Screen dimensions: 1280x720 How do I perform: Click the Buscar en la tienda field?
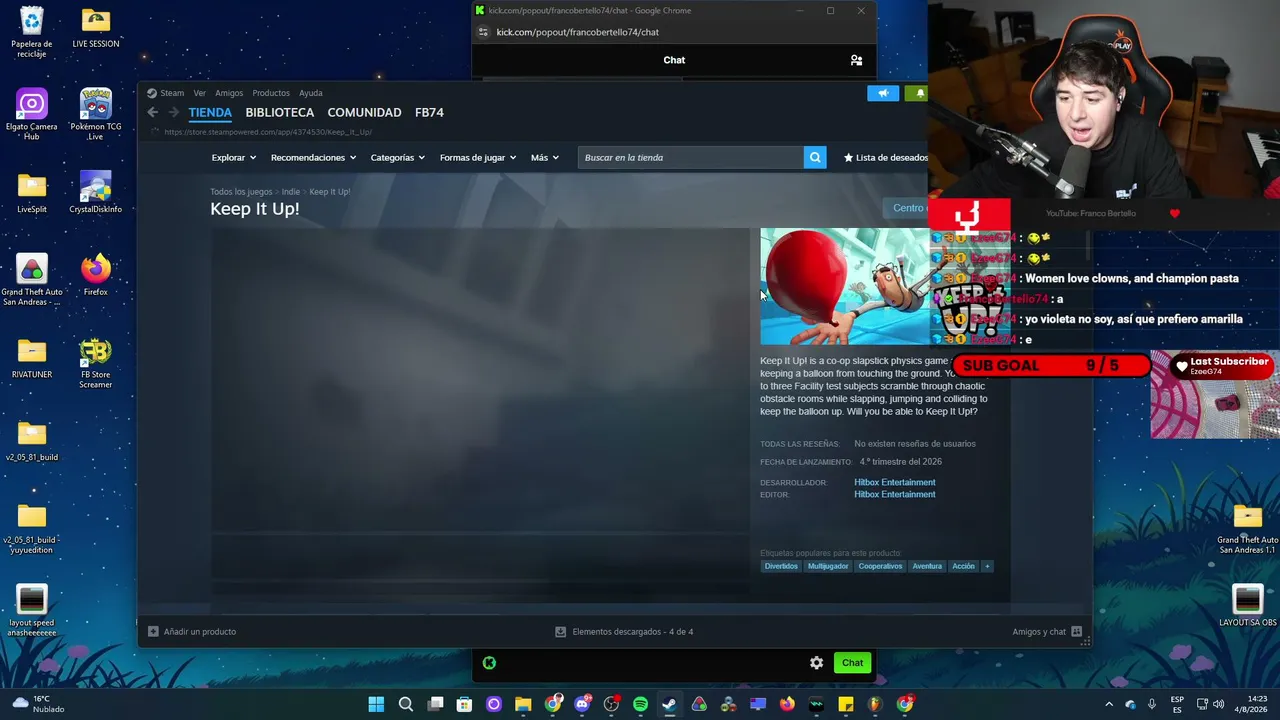[x=691, y=157]
